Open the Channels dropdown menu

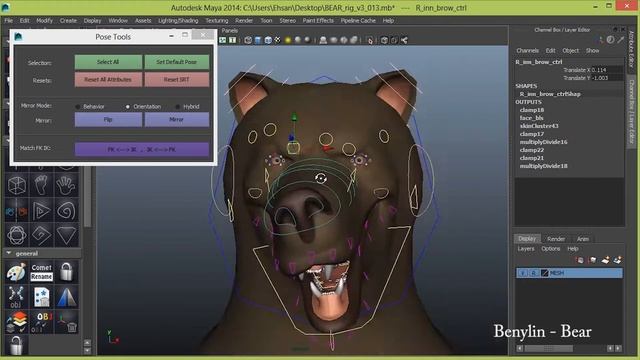527,51
